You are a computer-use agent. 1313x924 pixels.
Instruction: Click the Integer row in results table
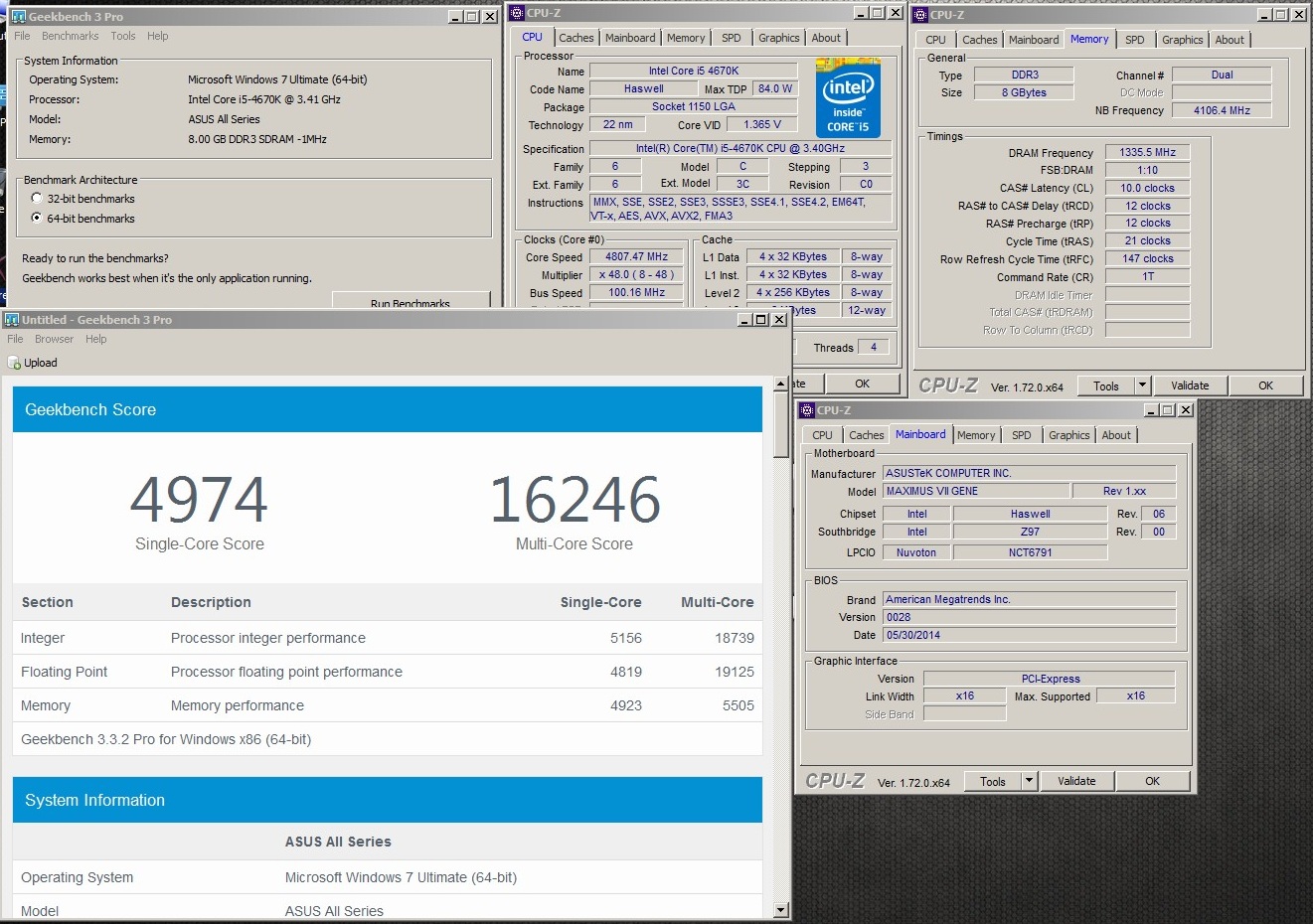coord(388,638)
